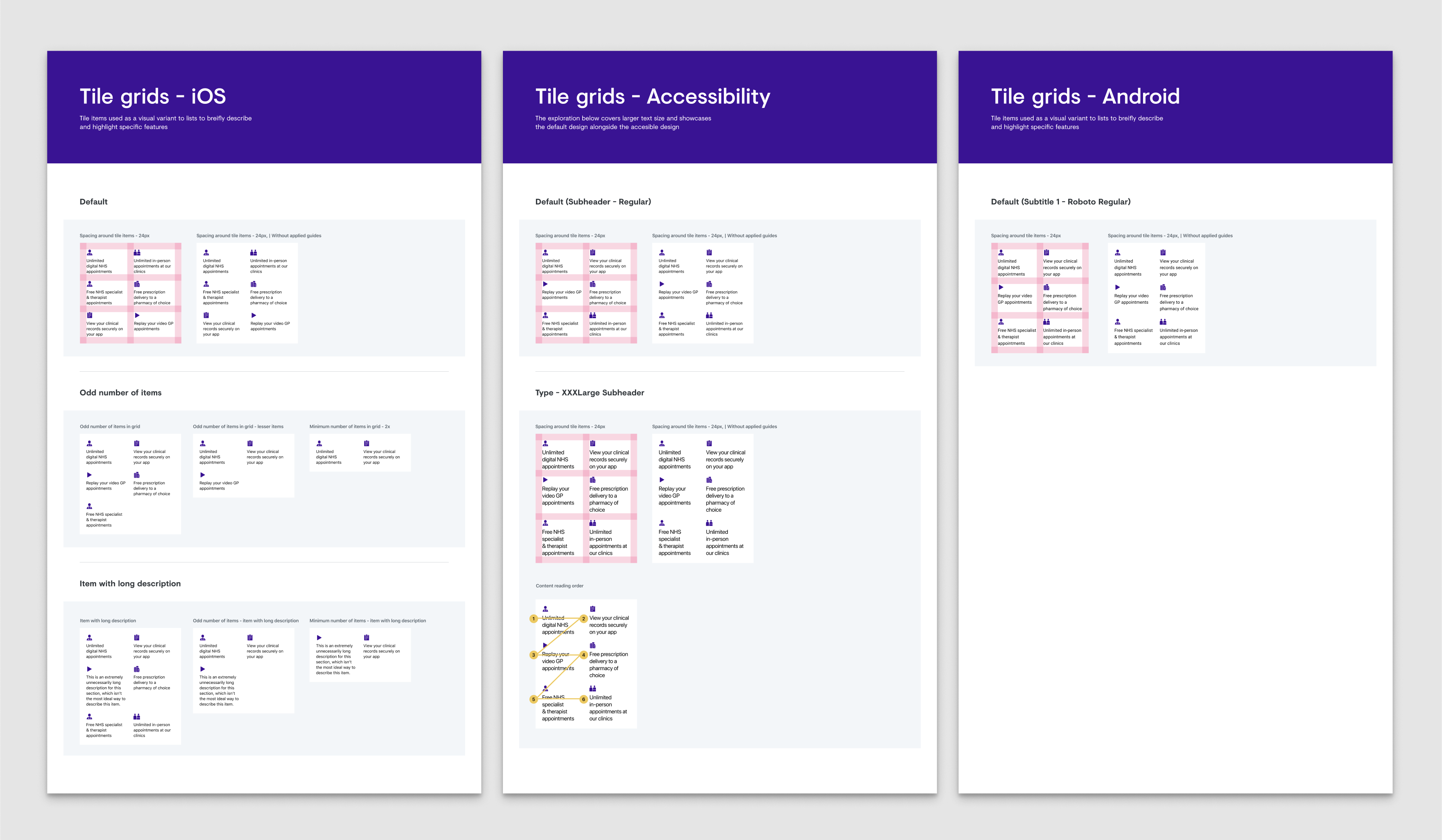Click yellow reading order marker 1

[x=534, y=619]
